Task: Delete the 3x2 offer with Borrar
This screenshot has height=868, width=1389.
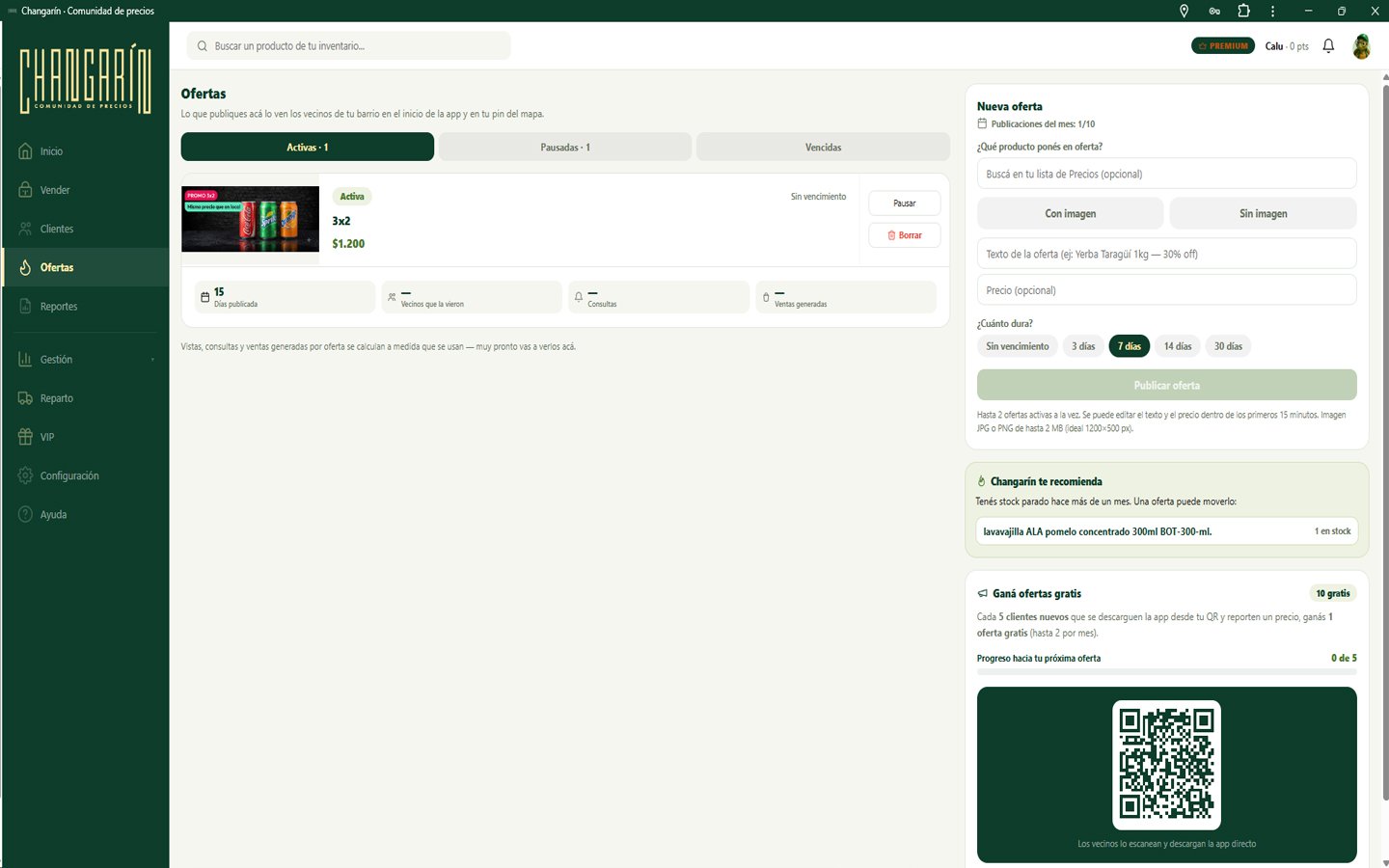Action: tap(905, 235)
